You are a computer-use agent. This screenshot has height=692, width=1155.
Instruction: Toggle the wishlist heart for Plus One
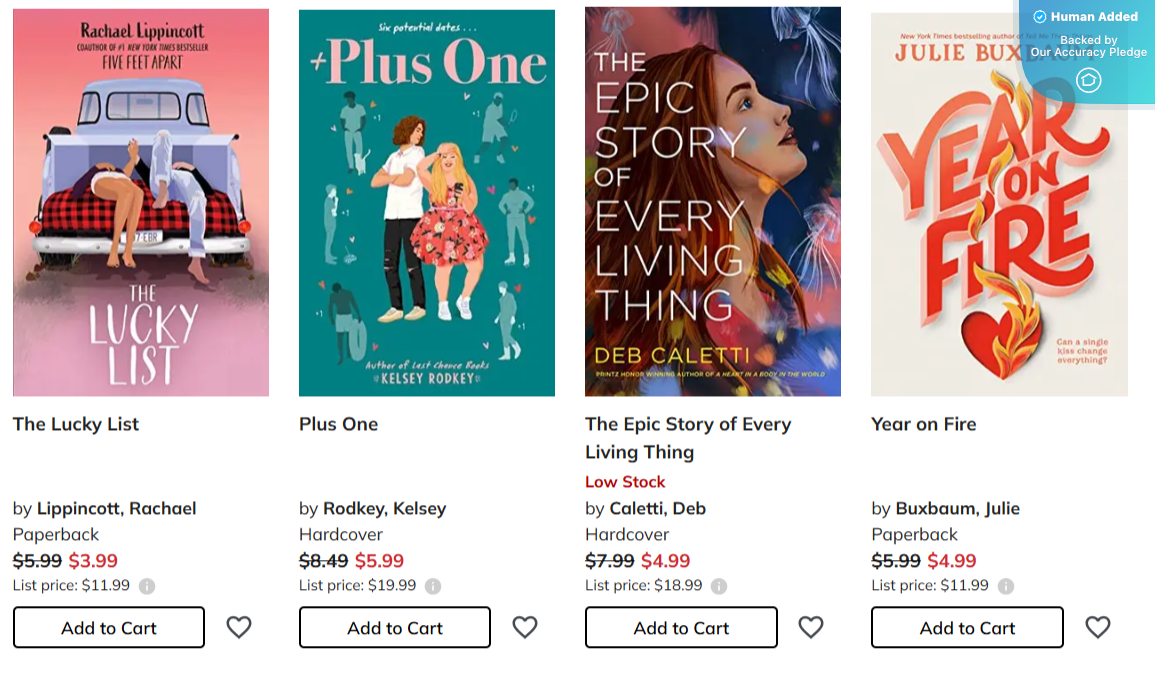(x=525, y=627)
